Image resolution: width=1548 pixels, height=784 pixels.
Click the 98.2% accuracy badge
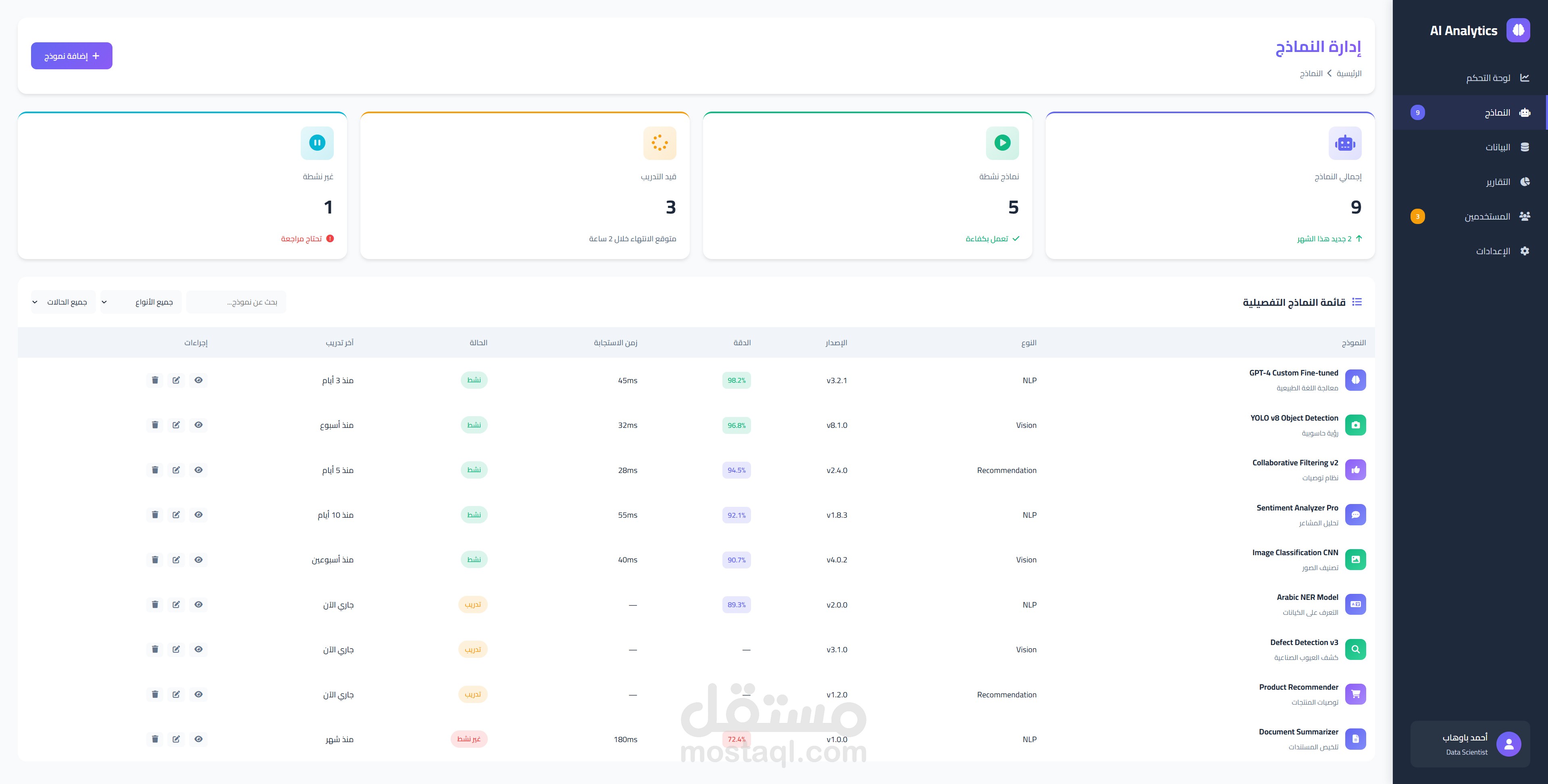736,380
